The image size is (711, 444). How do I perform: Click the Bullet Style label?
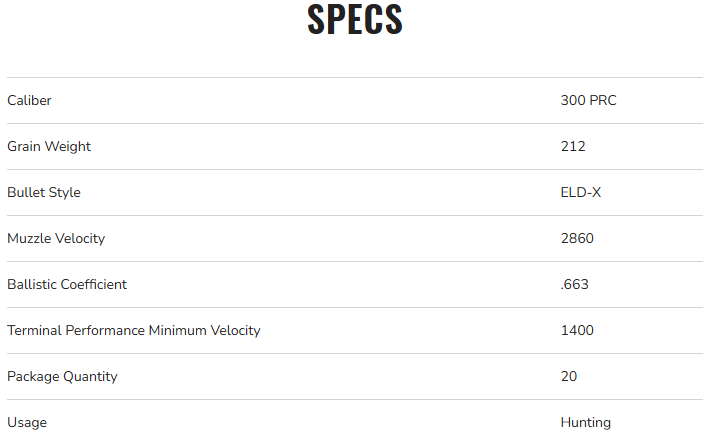[44, 192]
